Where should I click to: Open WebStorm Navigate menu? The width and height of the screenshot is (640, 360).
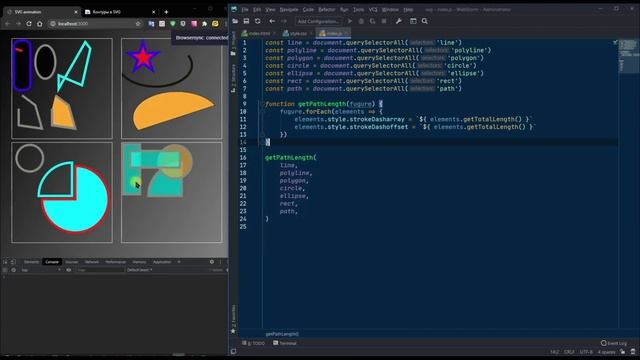pyautogui.click(x=289, y=9)
